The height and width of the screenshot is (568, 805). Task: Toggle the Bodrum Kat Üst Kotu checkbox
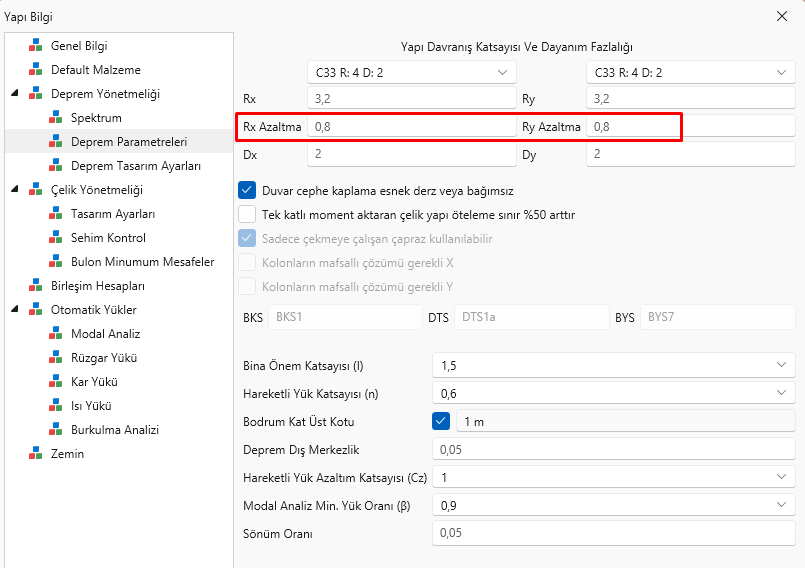click(x=441, y=422)
